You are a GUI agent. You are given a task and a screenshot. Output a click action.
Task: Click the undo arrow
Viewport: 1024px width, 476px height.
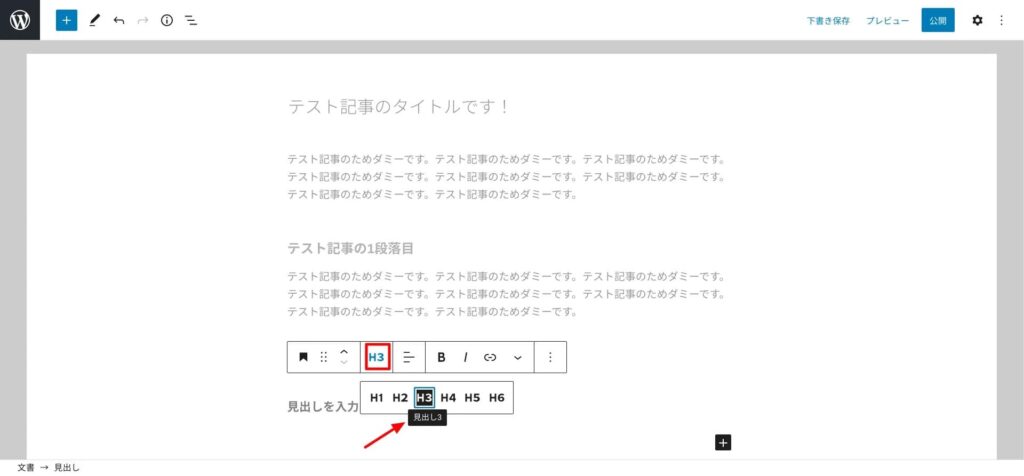(x=119, y=20)
